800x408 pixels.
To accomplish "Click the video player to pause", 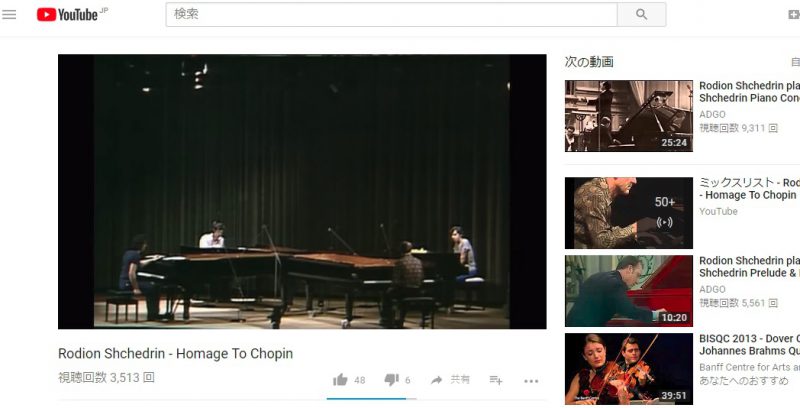I will pos(302,191).
